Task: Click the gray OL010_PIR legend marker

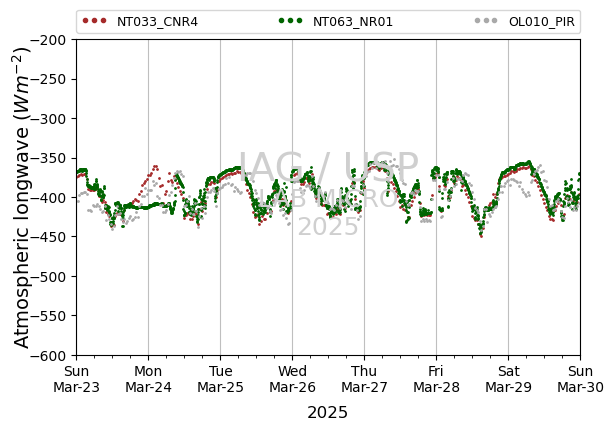Action: 486,21
